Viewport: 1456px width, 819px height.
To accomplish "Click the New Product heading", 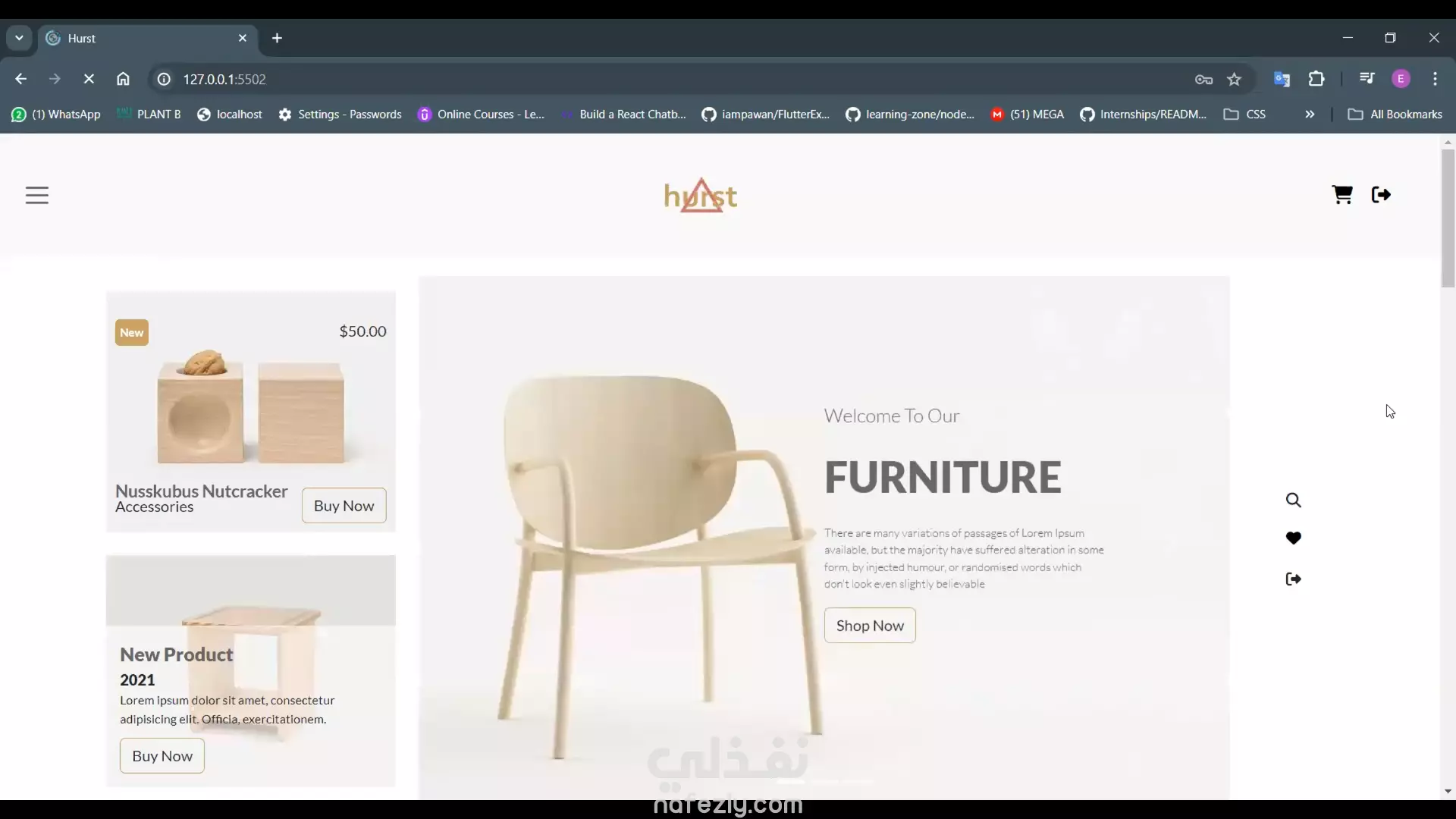I will [x=177, y=654].
